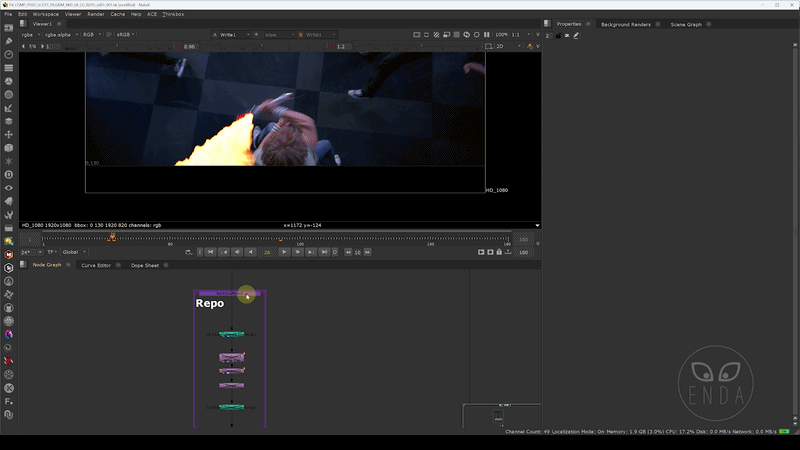Switch to the Scene Graph tab
Screen dimensions: 800x450
coord(686,24)
